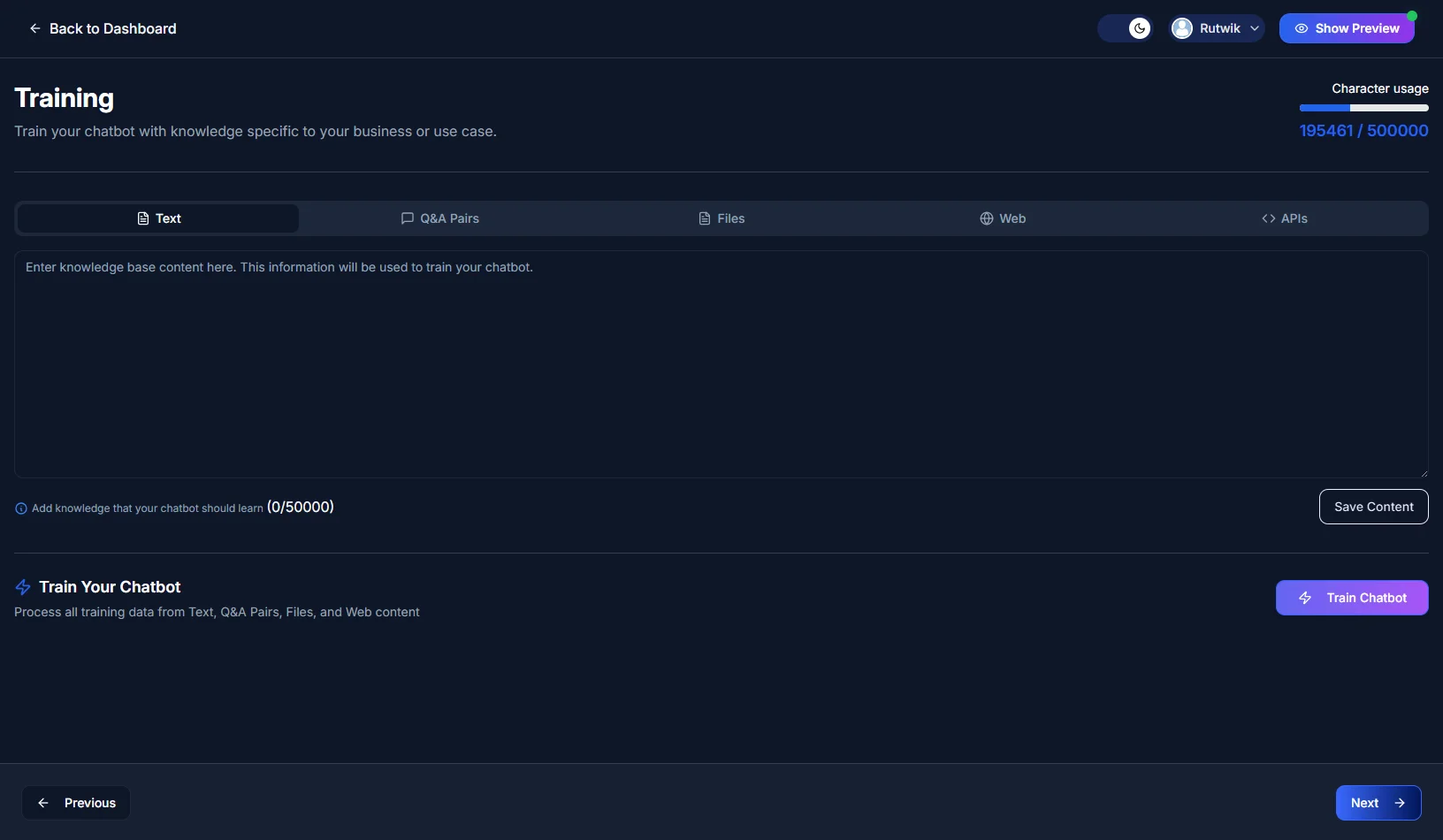1443x840 pixels.
Task: Click the back arrow icon beside Back to Dashboard
Action: pos(35,28)
